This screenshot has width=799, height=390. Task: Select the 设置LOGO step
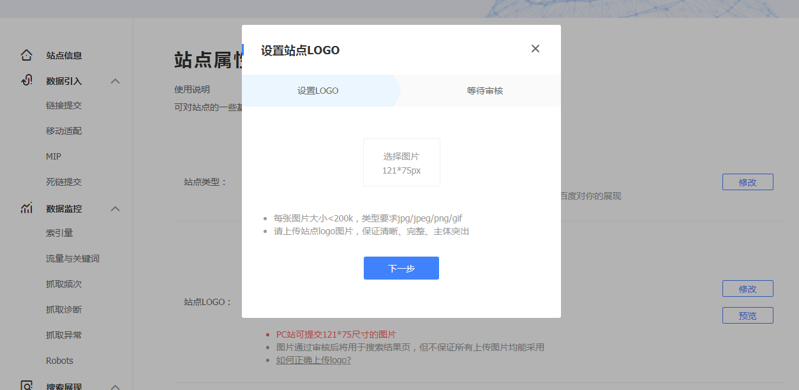pos(318,91)
